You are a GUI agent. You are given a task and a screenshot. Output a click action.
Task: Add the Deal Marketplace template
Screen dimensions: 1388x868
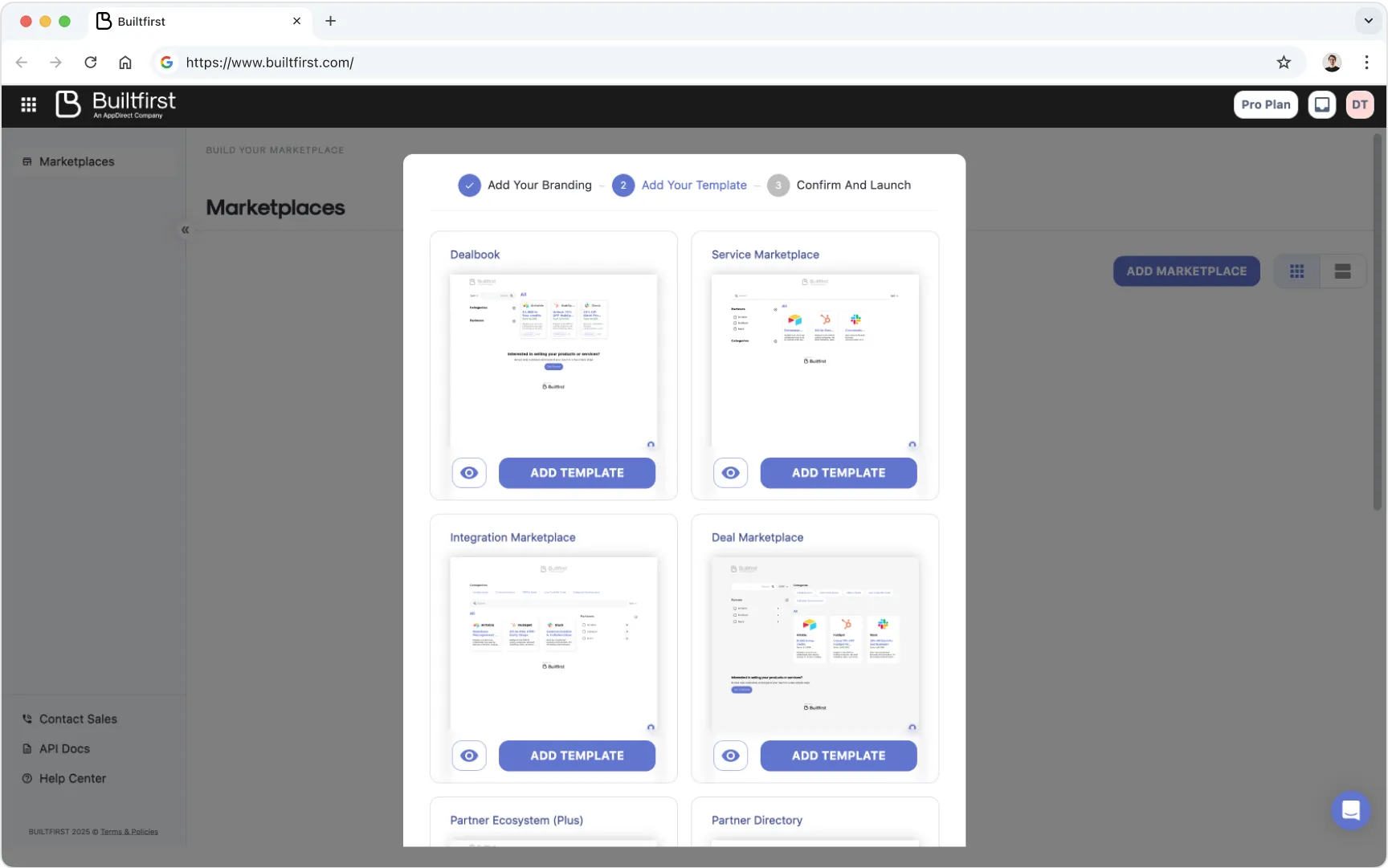[x=838, y=756]
